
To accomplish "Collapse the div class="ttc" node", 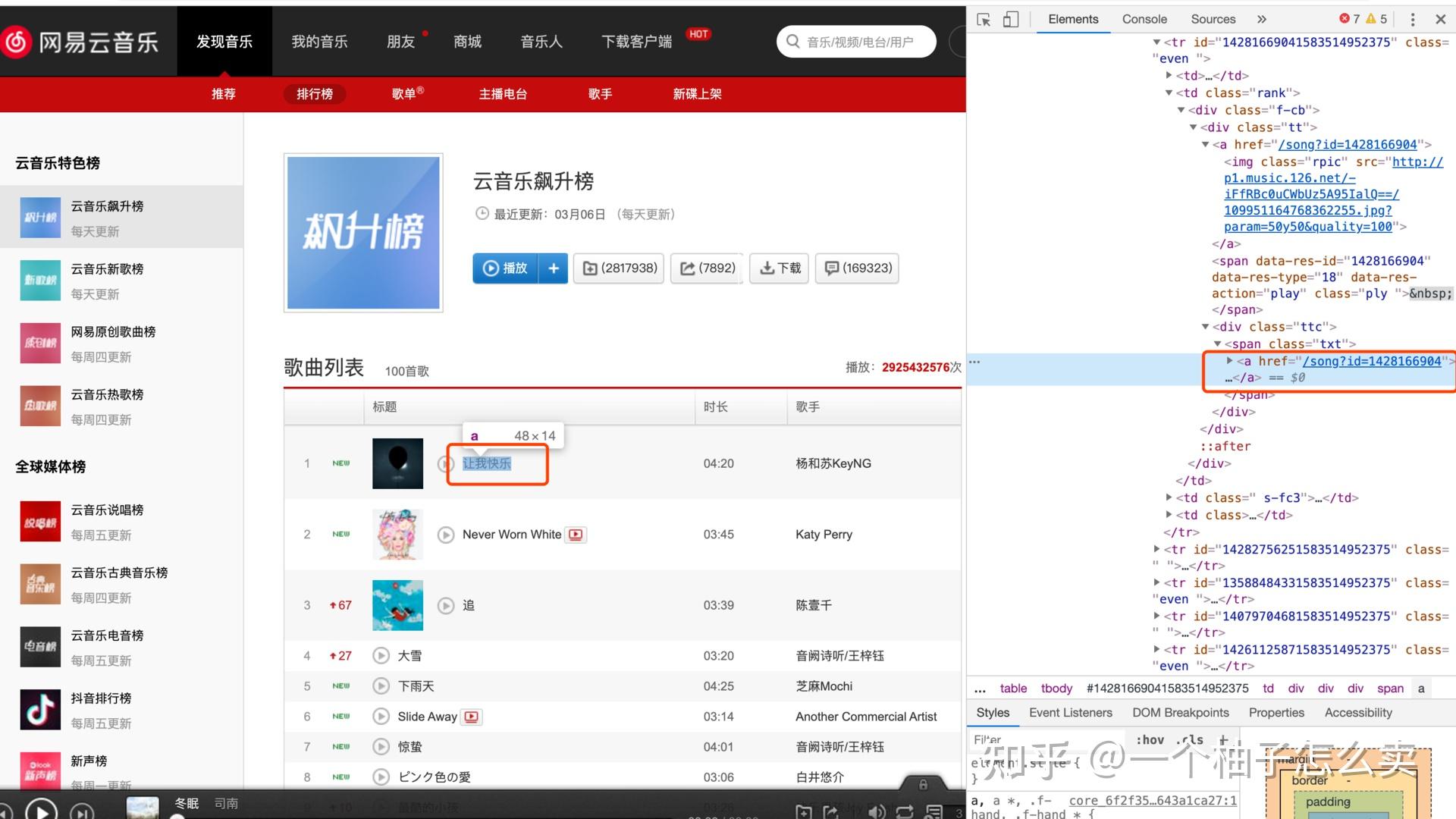I will click(1205, 327).
